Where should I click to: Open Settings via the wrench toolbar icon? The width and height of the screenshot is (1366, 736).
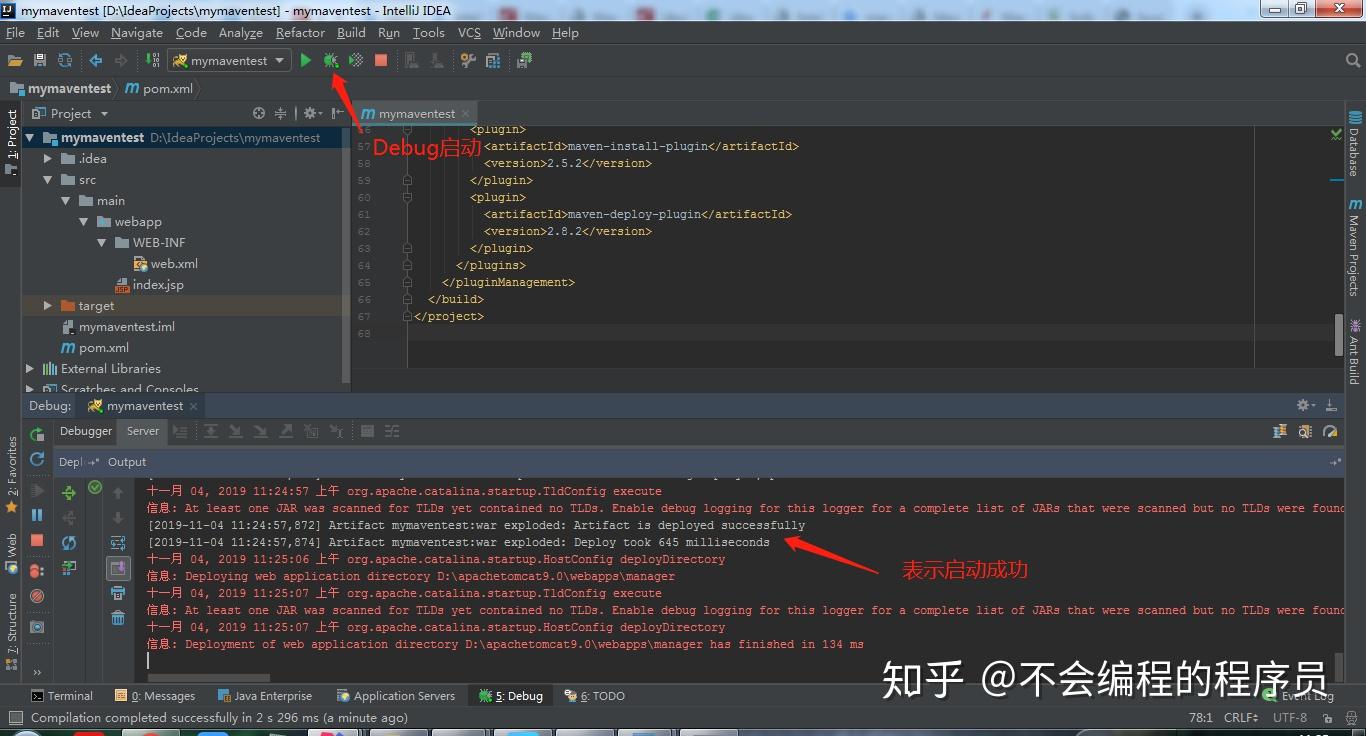pyautogui.click(x=468, y=61)
